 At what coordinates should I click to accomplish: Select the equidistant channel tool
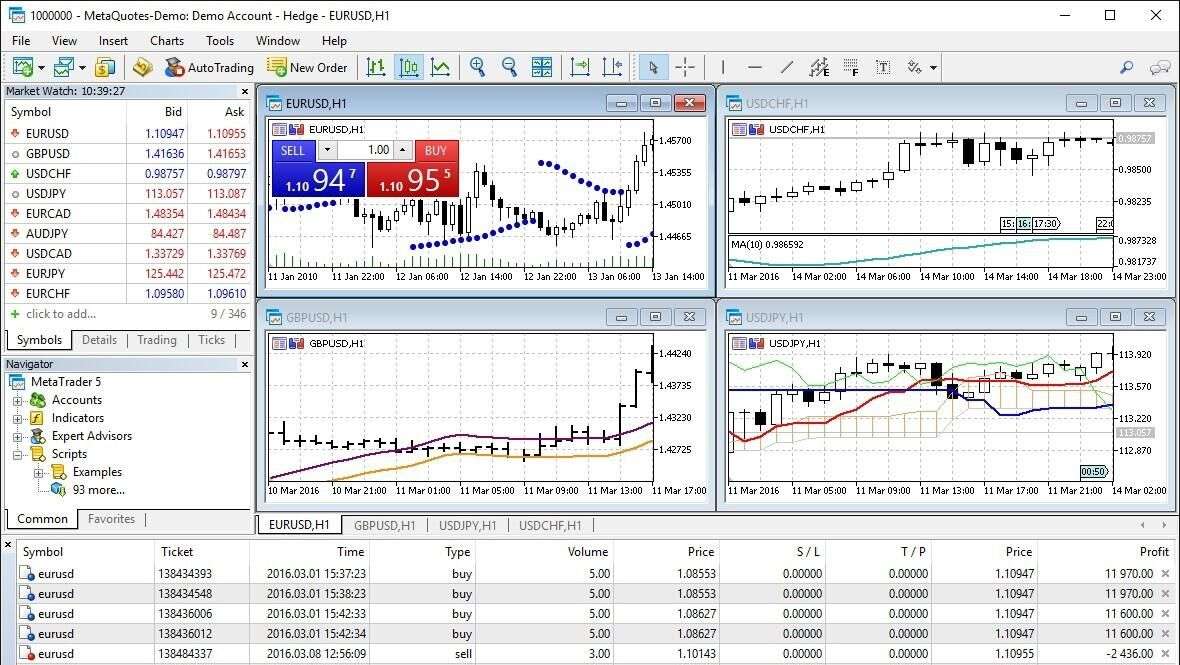pos(819,68)
